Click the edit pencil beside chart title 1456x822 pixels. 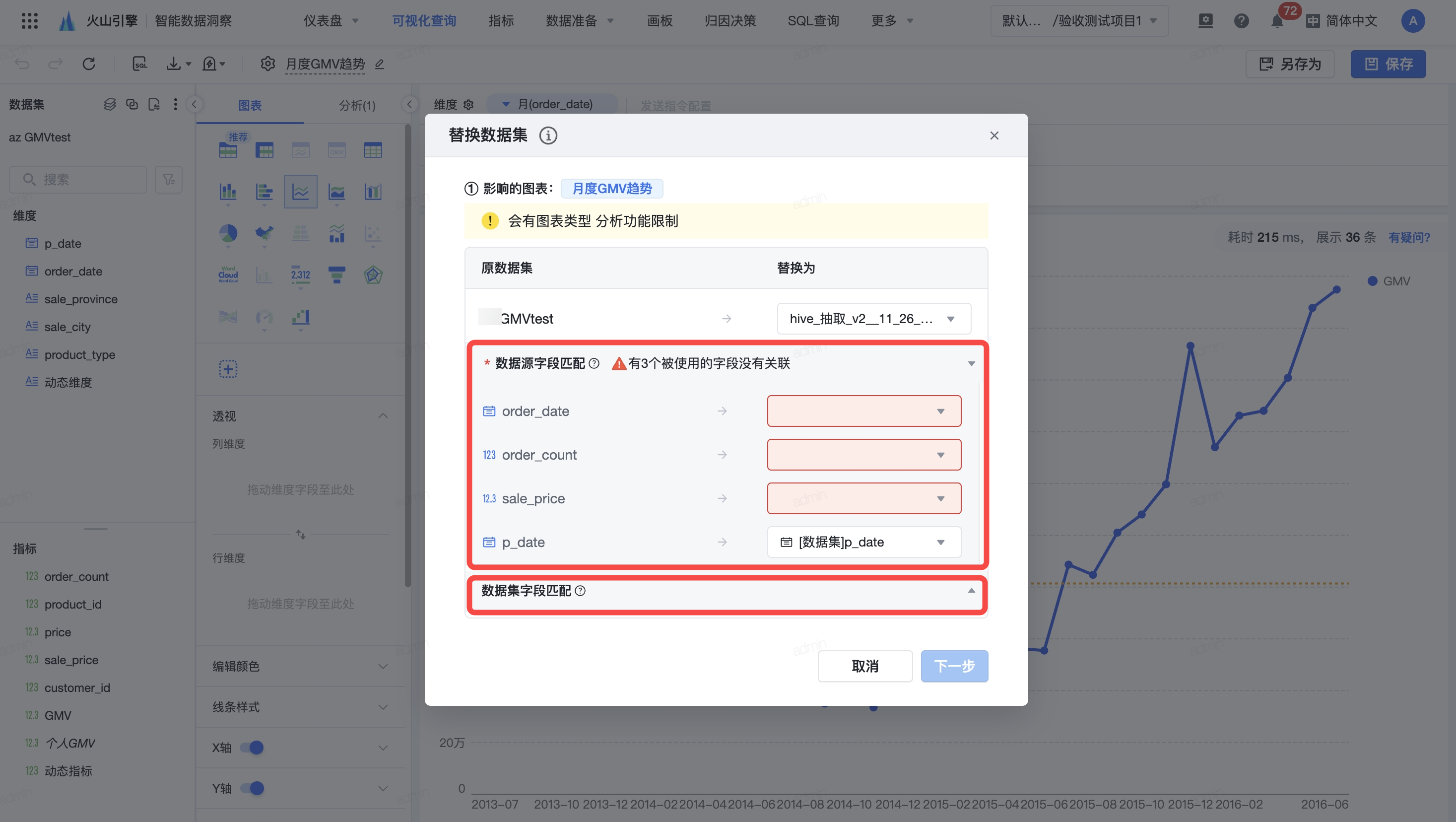click(x=380, y=65)
